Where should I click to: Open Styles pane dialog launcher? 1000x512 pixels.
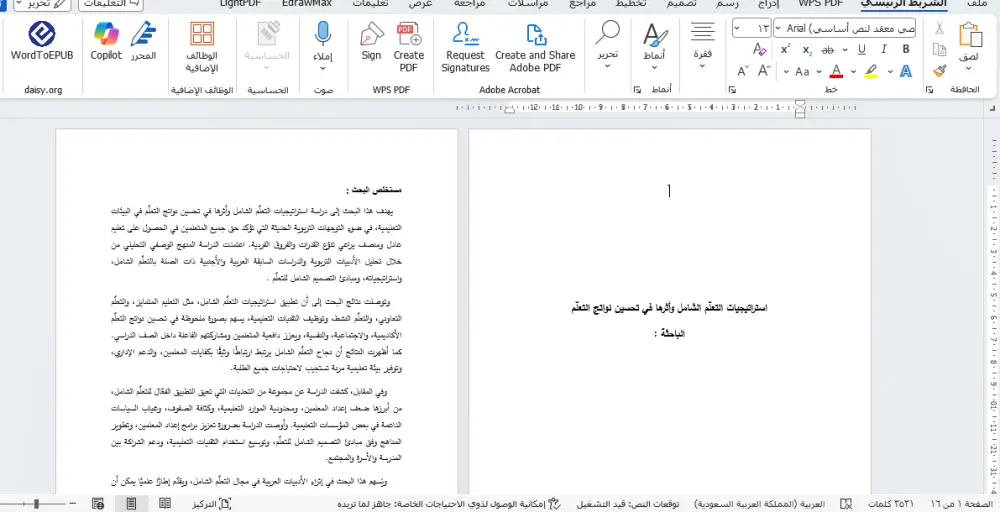(636, 90)
